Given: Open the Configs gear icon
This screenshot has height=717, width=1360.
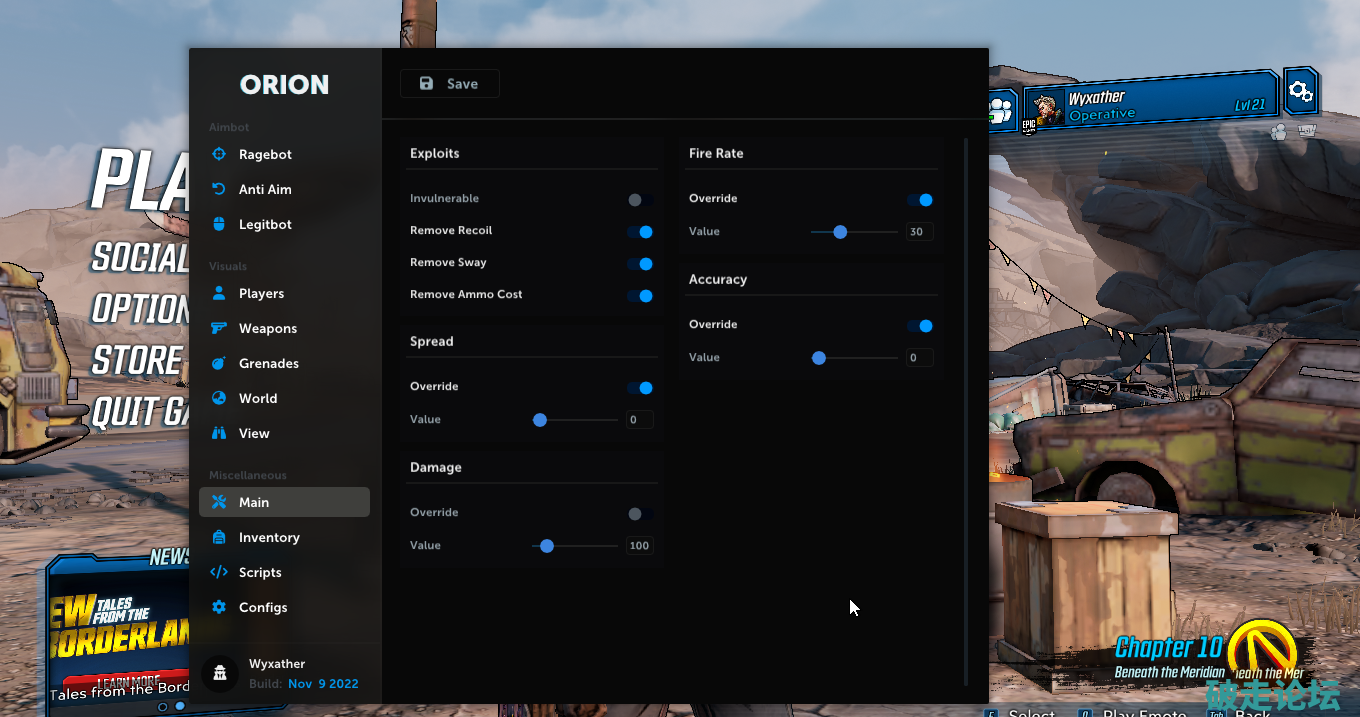Looking at the screenshot, I should (219, 607).
